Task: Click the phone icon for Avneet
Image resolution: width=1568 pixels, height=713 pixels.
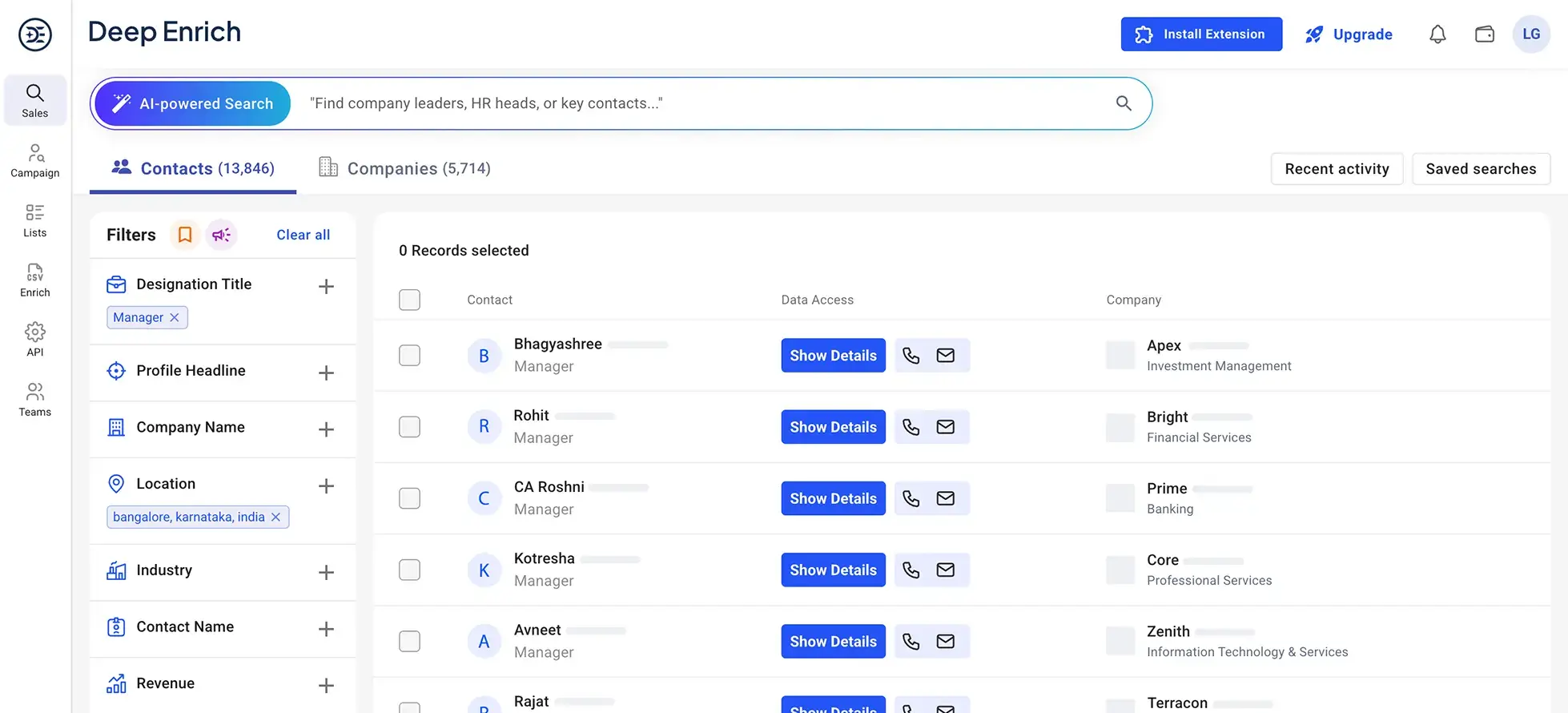Action: (911, 641)
